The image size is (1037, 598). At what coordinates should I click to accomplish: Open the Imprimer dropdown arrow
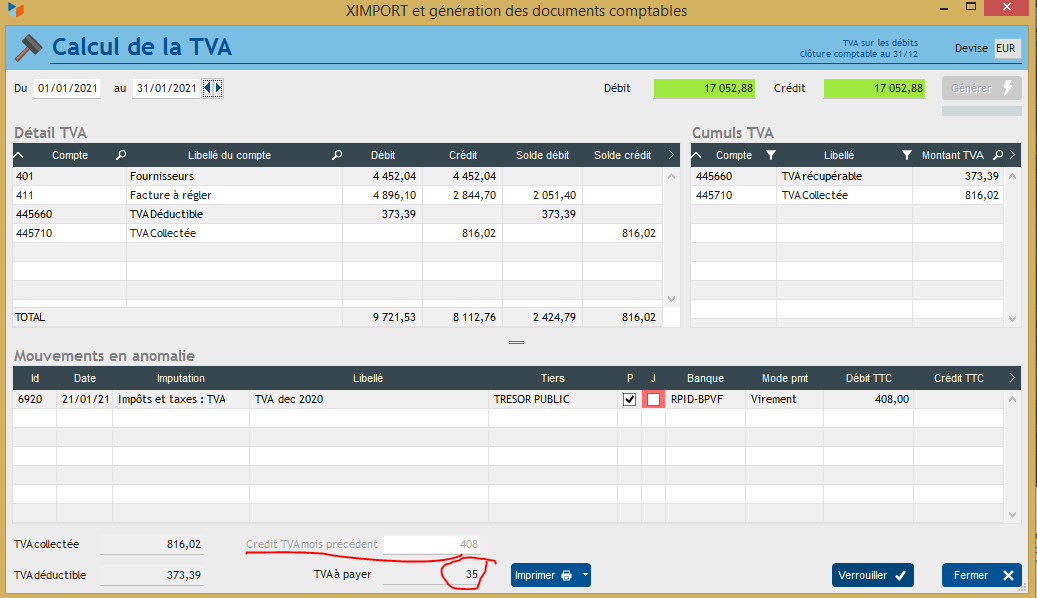coord(585,575)
